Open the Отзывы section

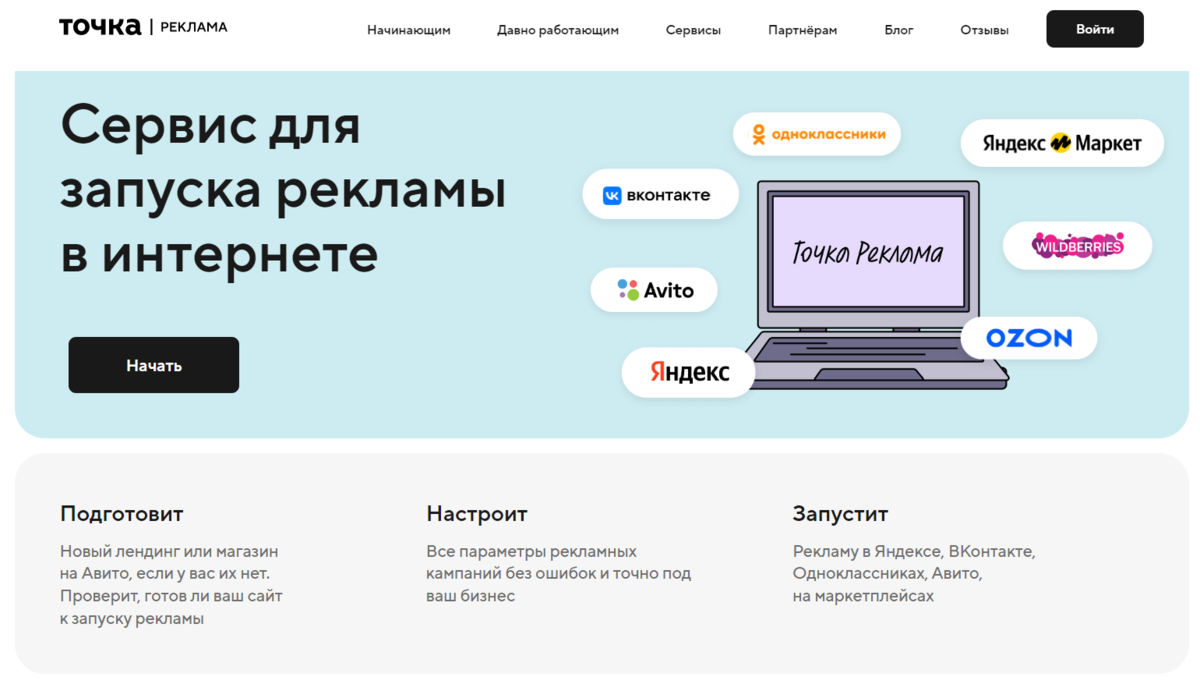click(x=984, y=30)
